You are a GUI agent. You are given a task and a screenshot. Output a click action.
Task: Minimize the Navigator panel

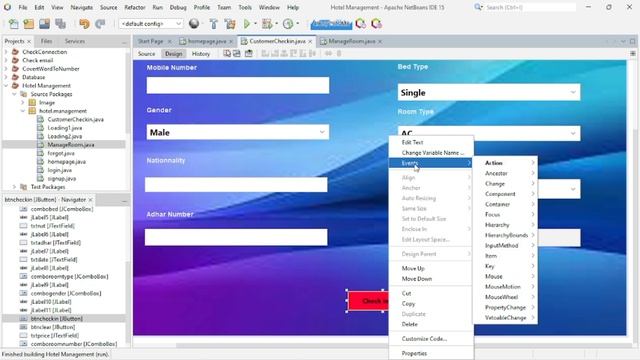124,200
